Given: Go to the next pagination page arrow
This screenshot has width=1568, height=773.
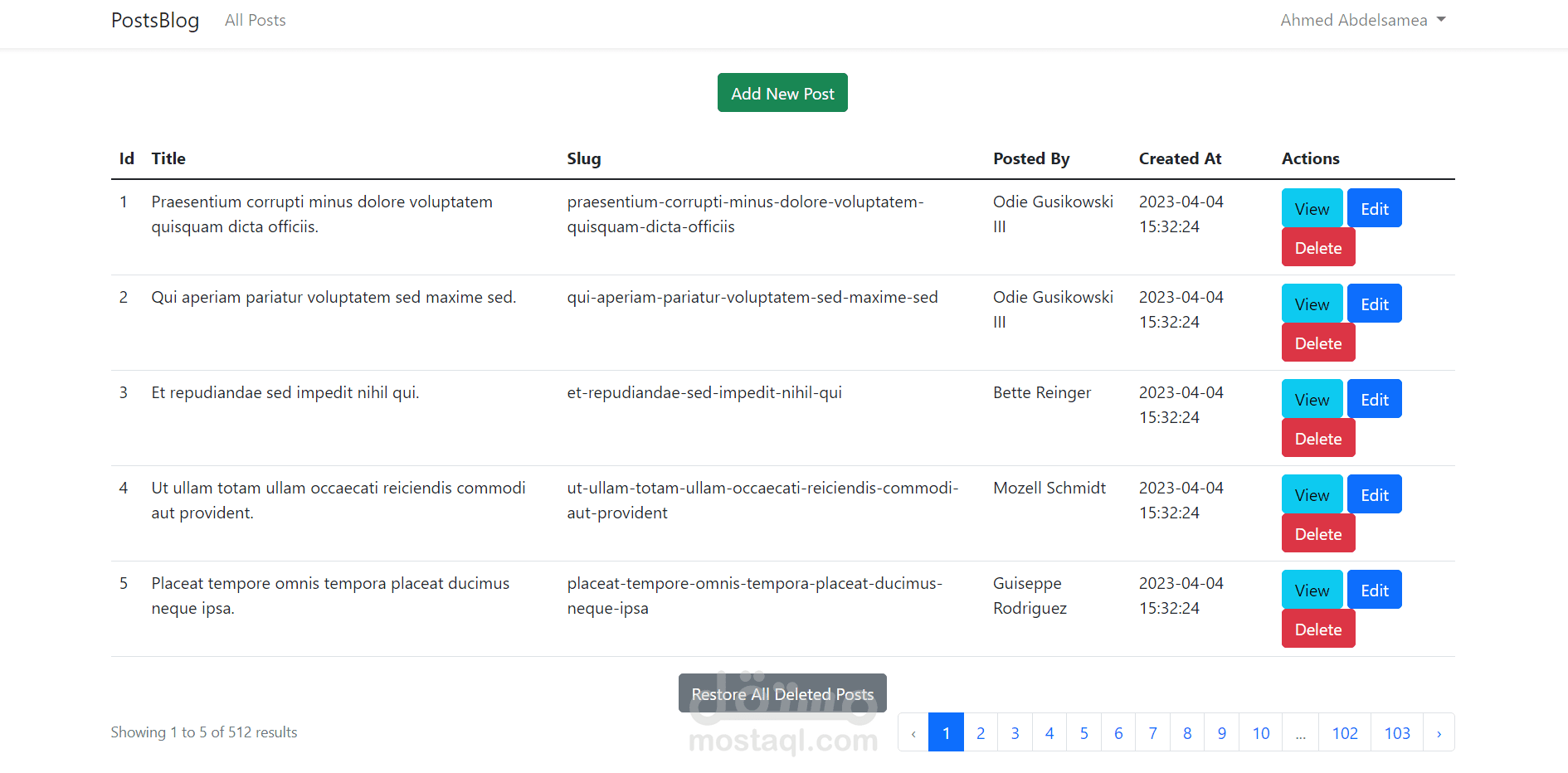Looking at the screenshot, I should tap(1439, 733).
